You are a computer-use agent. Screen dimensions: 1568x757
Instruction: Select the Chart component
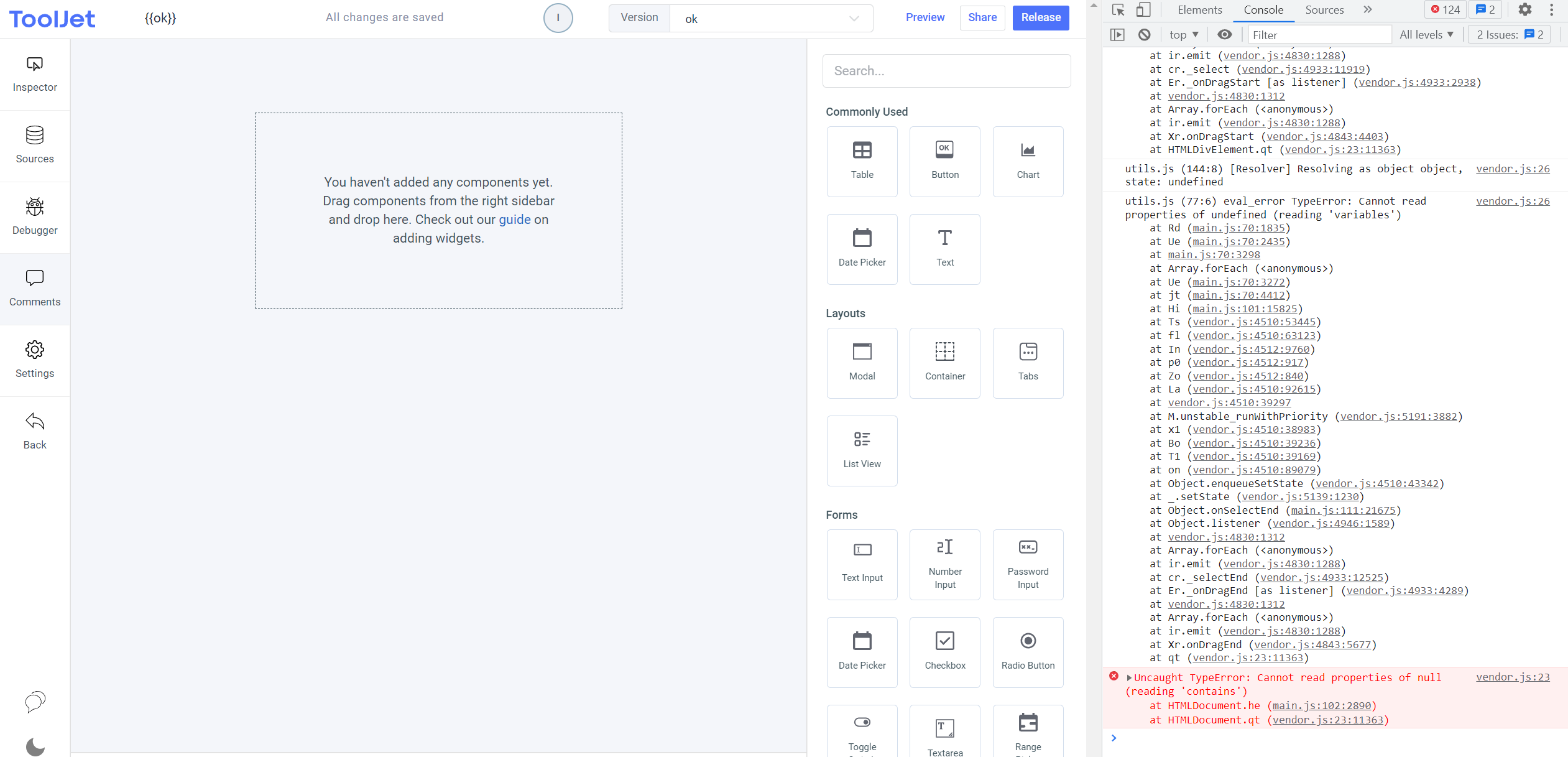click(1028, 160)
